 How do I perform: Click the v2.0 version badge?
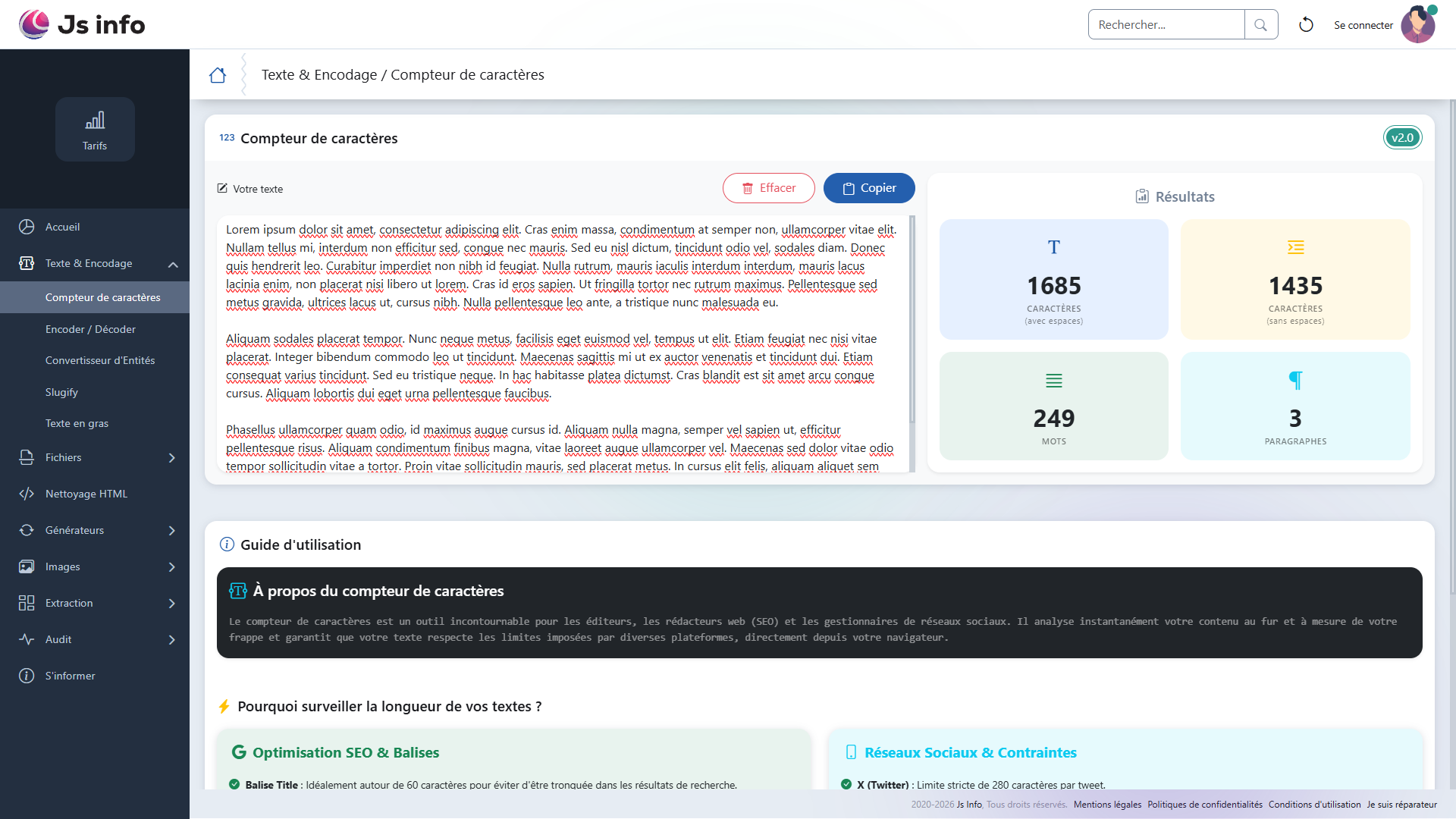pos(1402,138)
